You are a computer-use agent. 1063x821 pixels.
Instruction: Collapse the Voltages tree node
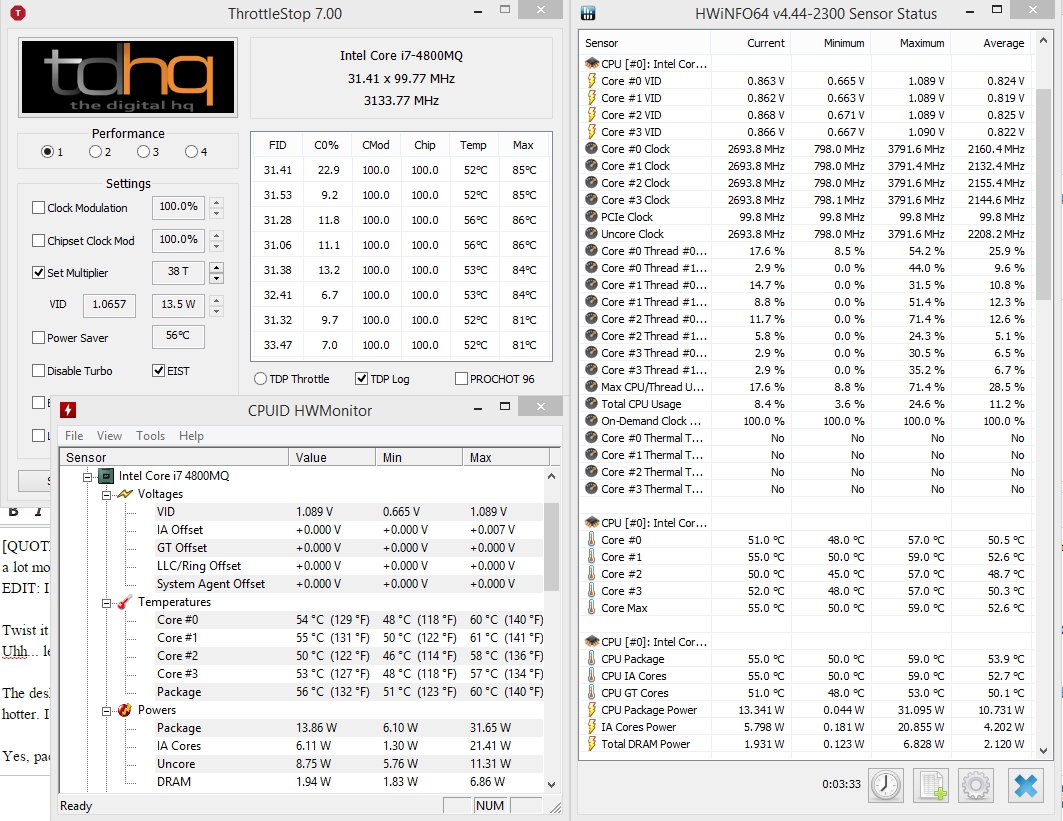tap(106, 495)
